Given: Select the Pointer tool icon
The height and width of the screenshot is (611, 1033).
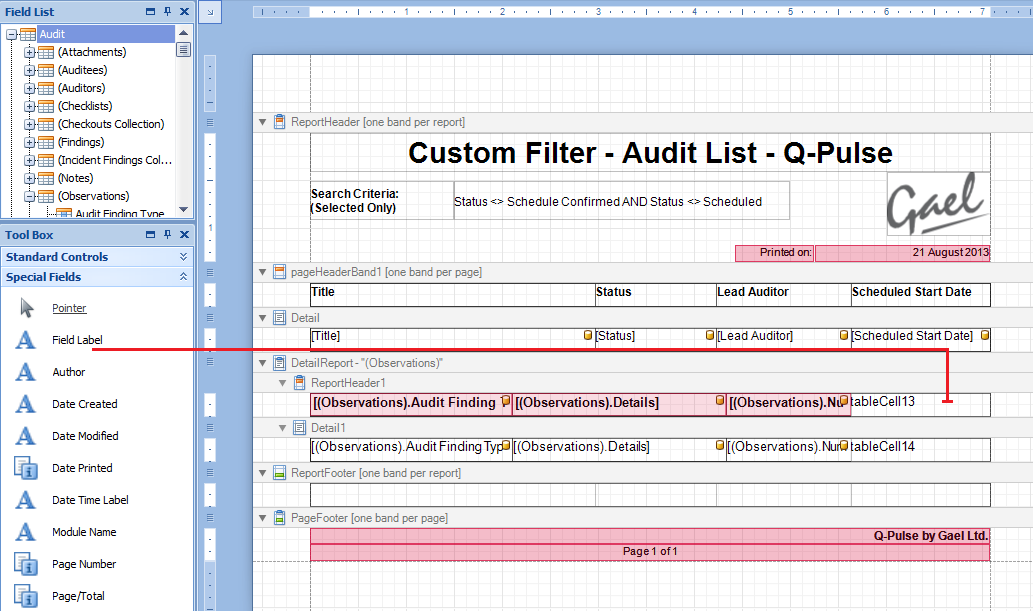Looking at the screenshot, I should click(x=26, y=308).
